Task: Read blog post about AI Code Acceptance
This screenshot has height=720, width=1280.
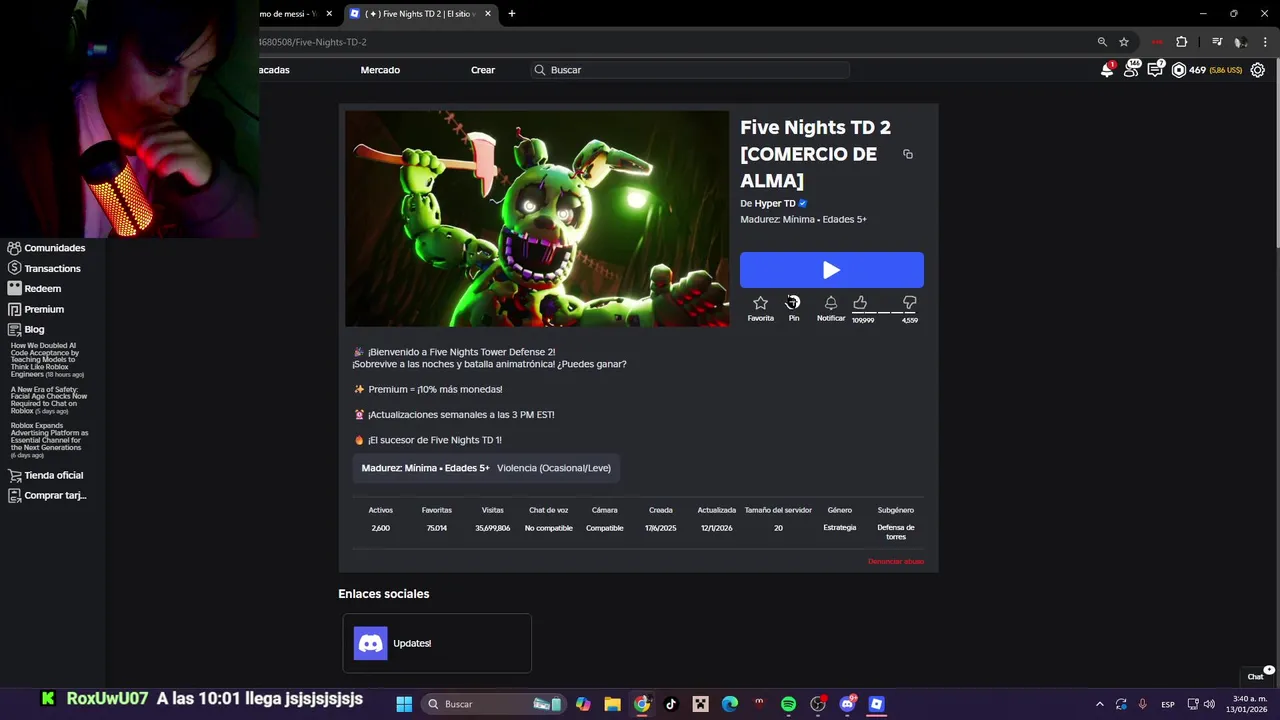Action: [x=47, y=360]
